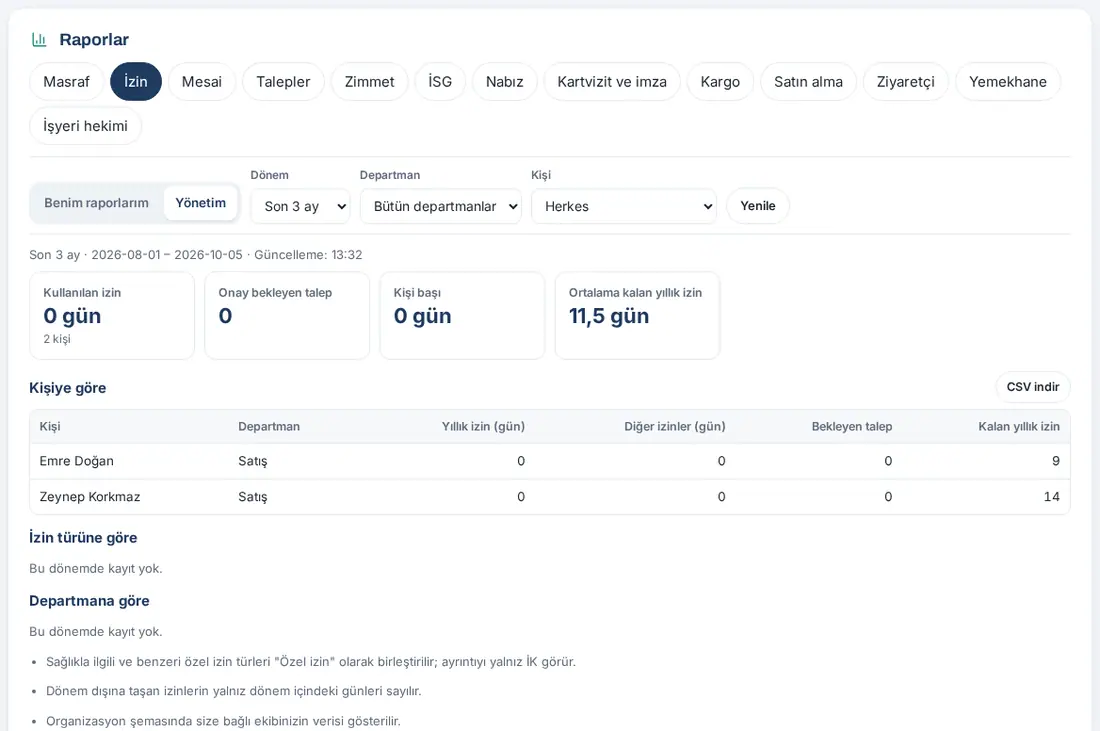The width and height of the screenshot is (1100, 731).
Task: Click Emre Doğan's remaining leave value 9
Action: [x=1056, y=461]
